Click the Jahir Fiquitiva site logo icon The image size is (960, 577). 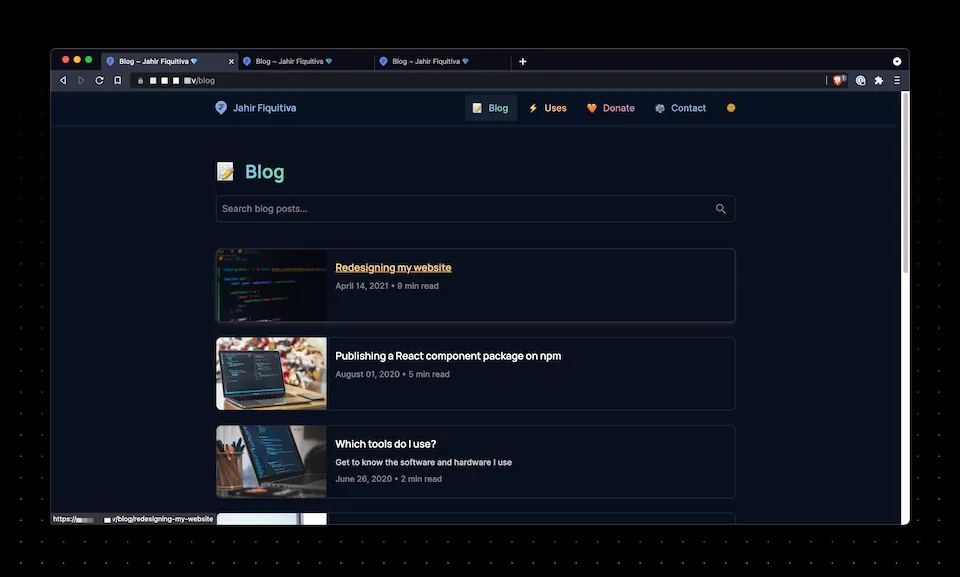pos(221,108)
